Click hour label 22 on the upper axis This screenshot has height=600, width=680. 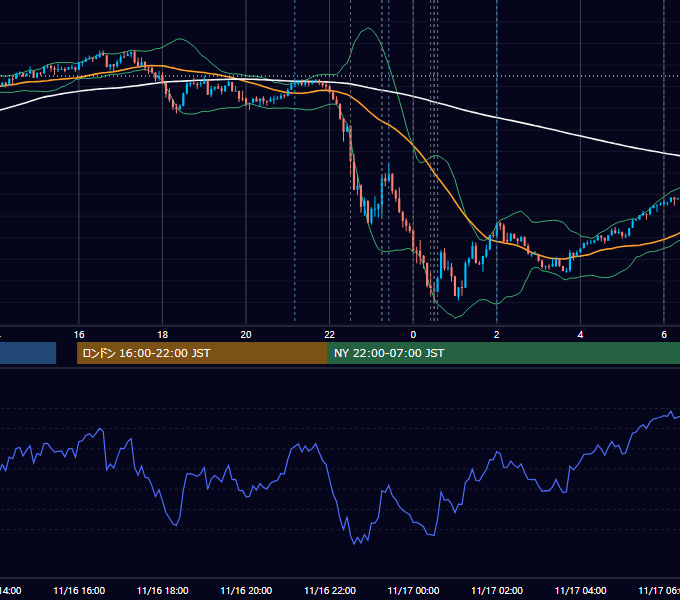330,334
